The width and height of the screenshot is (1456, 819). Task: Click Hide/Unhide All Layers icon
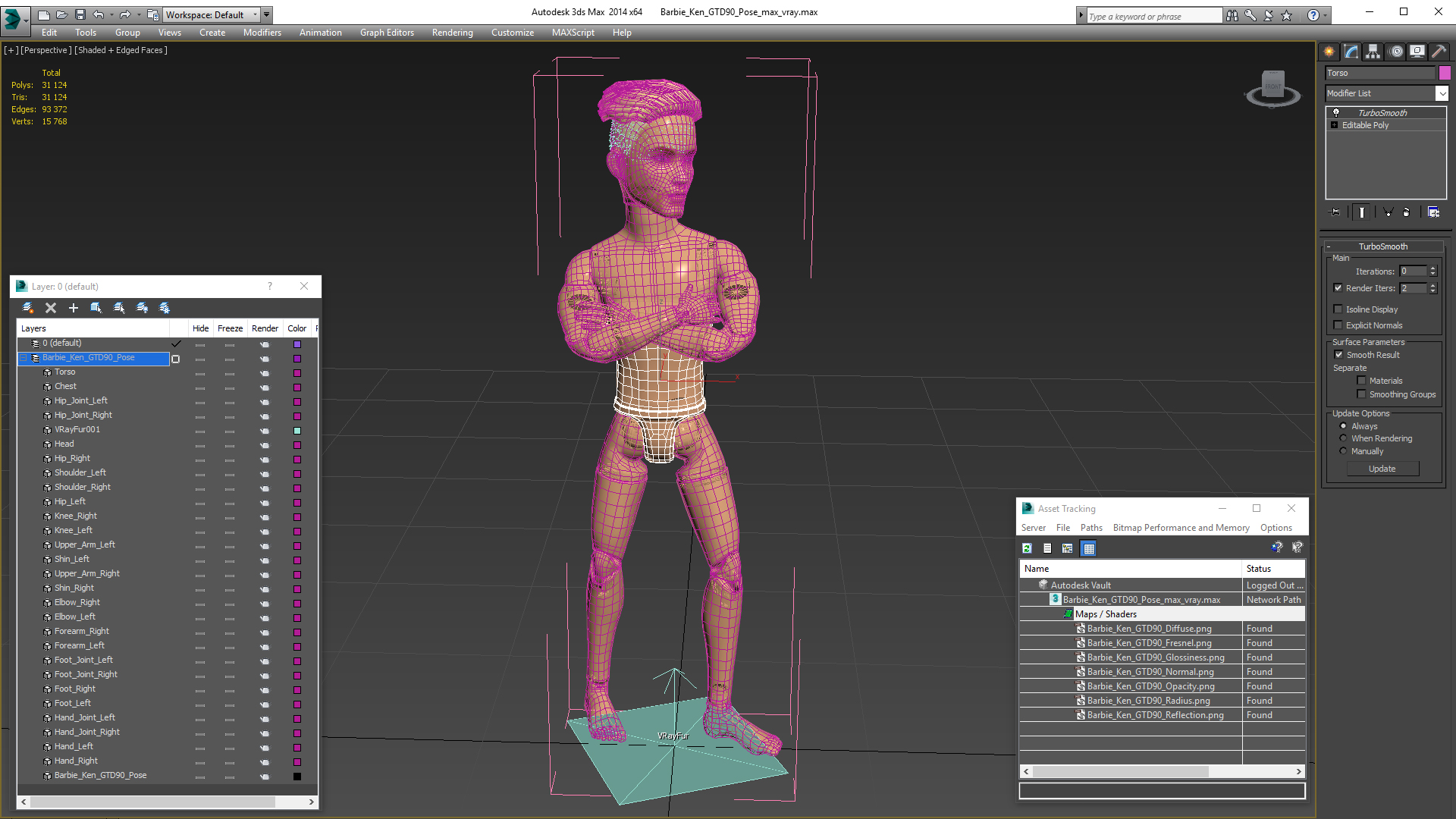142,308
